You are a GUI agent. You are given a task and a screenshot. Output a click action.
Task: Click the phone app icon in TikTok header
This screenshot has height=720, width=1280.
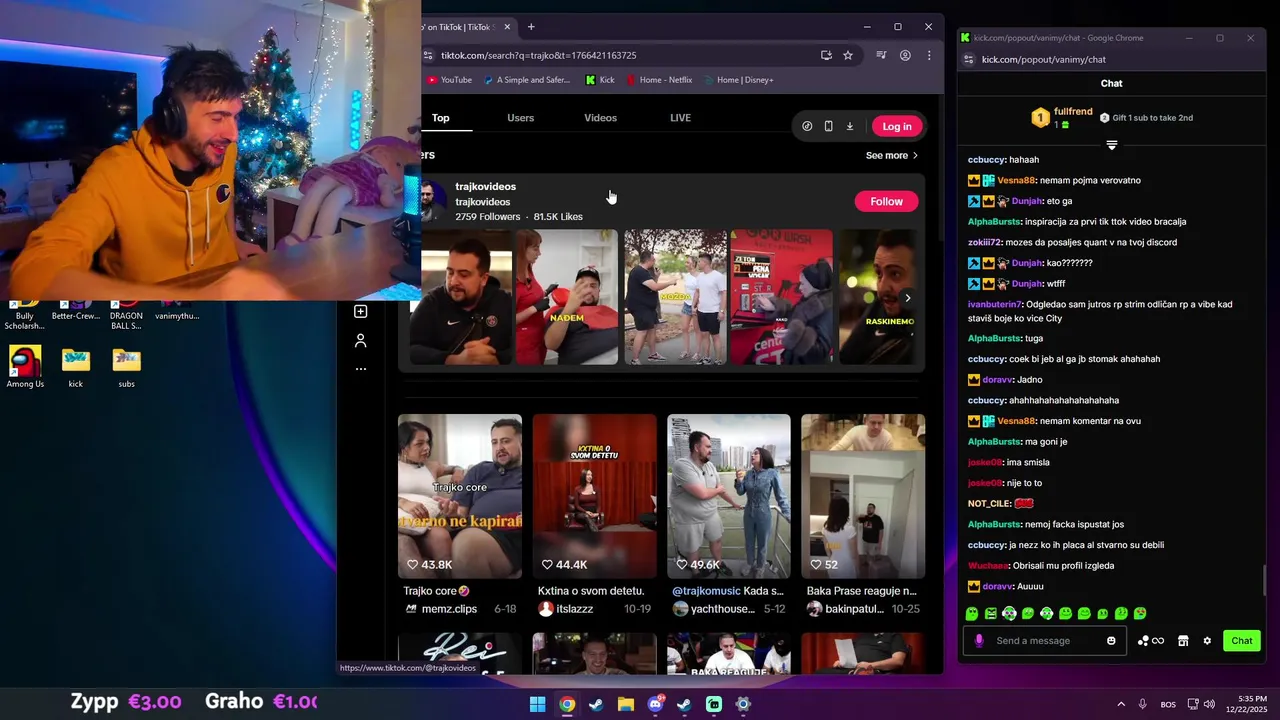click(x=828, y=126)
